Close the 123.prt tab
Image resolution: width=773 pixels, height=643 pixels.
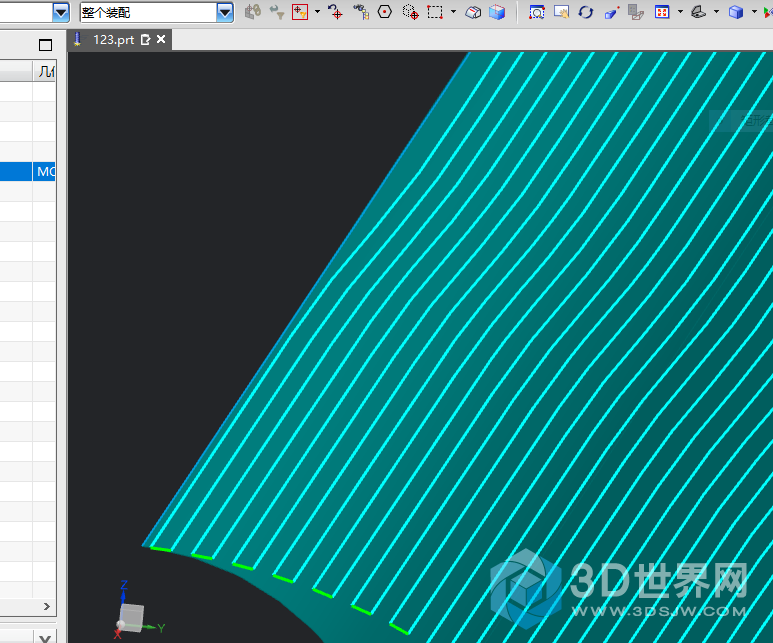click(161, 39)
